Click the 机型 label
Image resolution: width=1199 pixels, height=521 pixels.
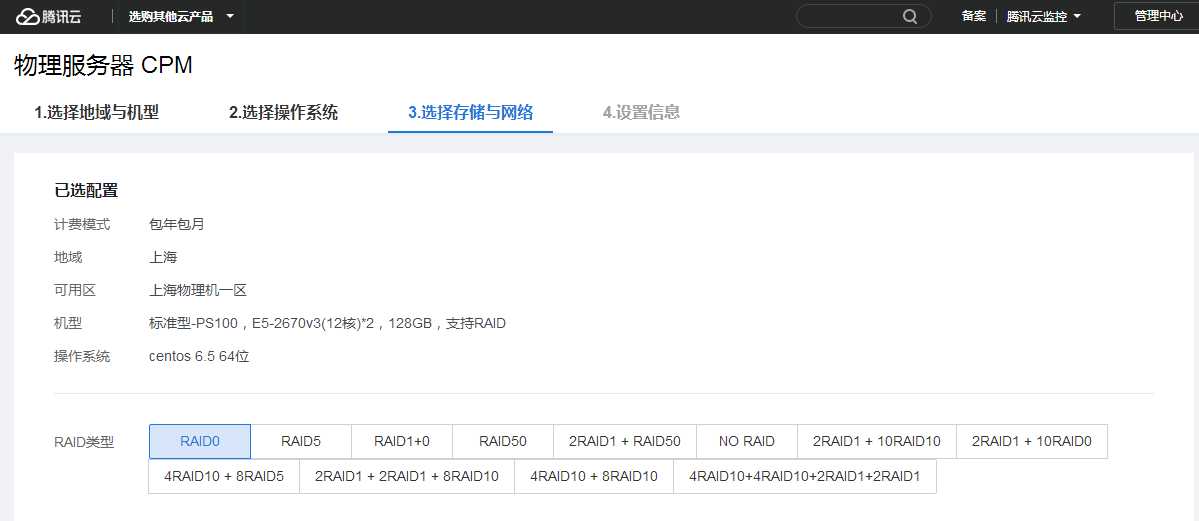pos(67,324)
